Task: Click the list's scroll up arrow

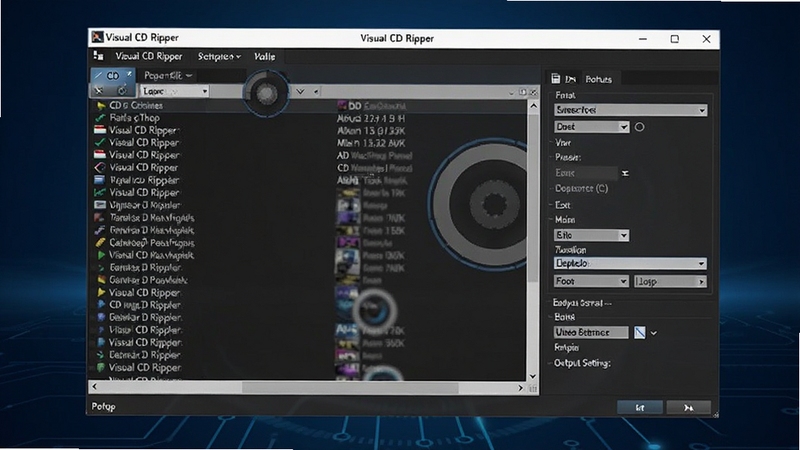Action: pyautogui.click(x=533, y=106)
